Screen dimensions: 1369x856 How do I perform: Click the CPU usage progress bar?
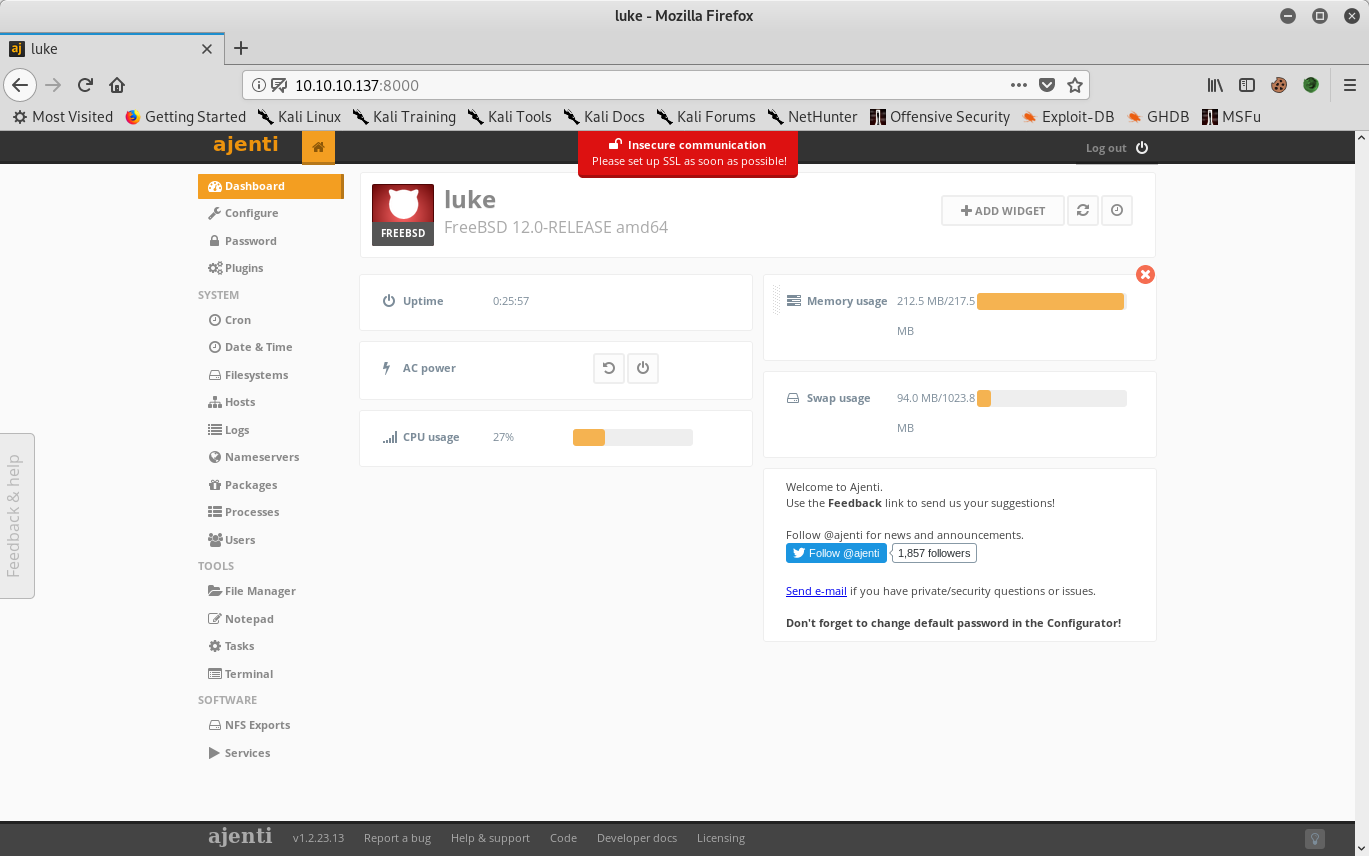pyautogui.click(x=632, y=437)
